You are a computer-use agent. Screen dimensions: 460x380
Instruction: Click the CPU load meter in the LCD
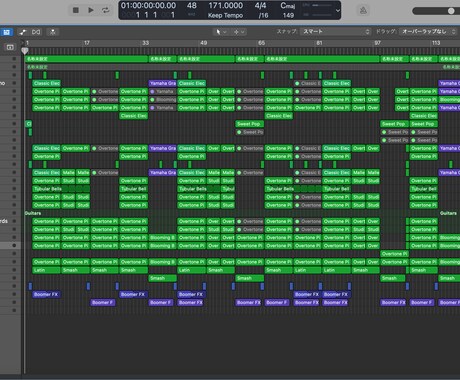pos(317,6)
